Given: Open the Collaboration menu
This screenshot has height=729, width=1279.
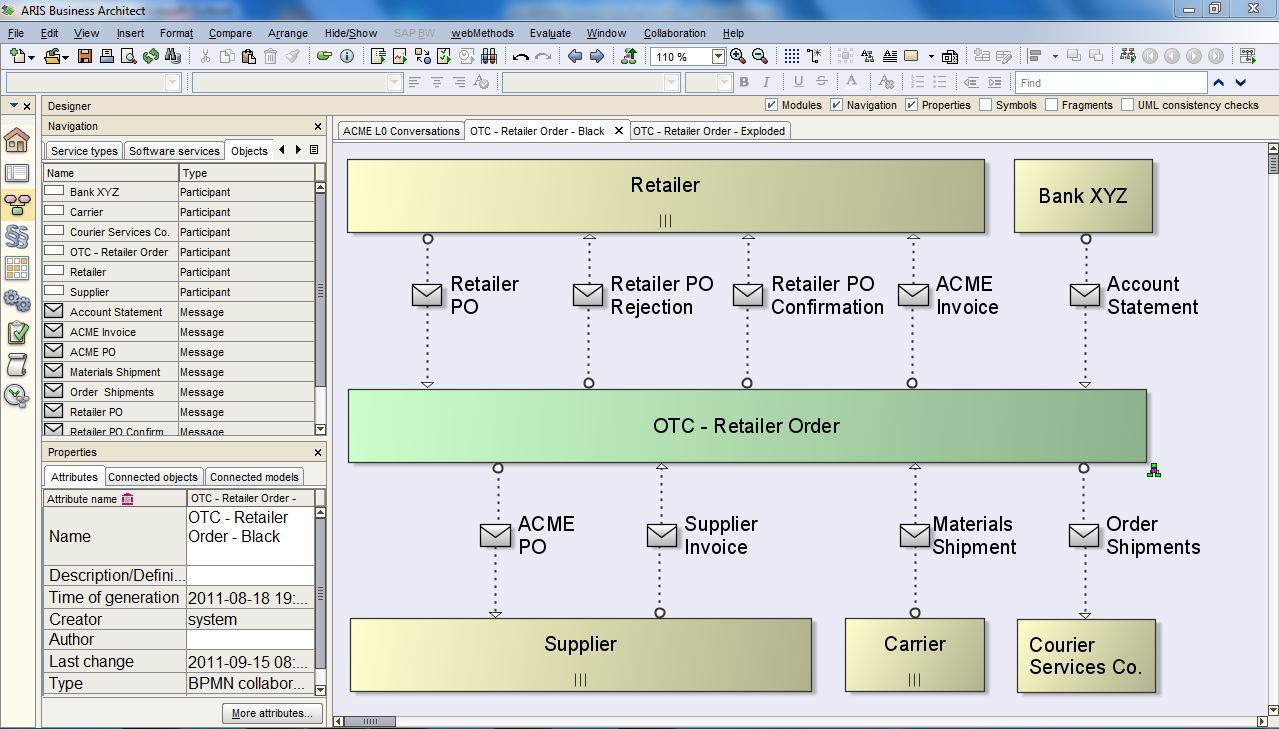Looking at the screenshot, I should [x=674, y=33].
